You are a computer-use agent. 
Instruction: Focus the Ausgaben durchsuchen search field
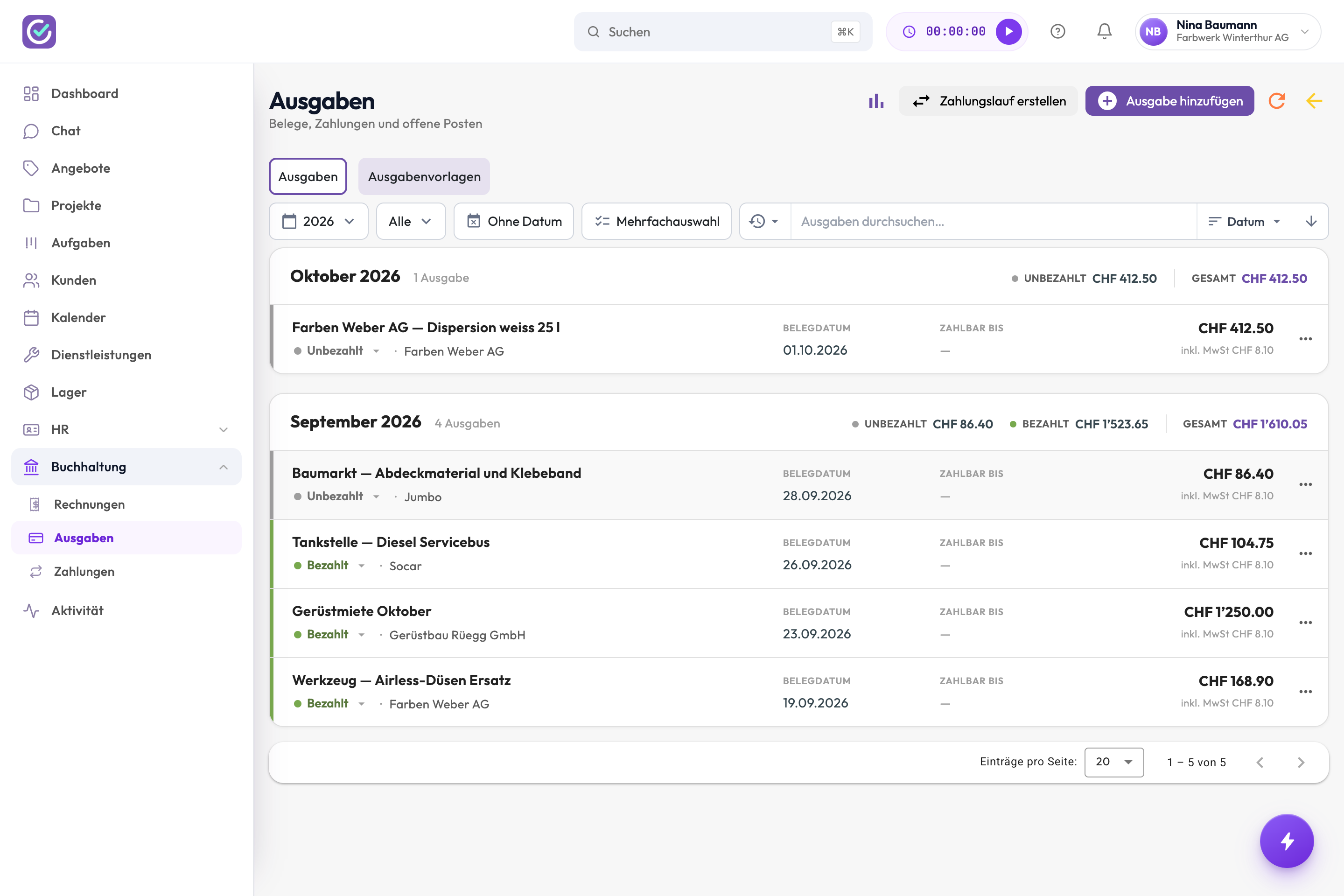993,221
